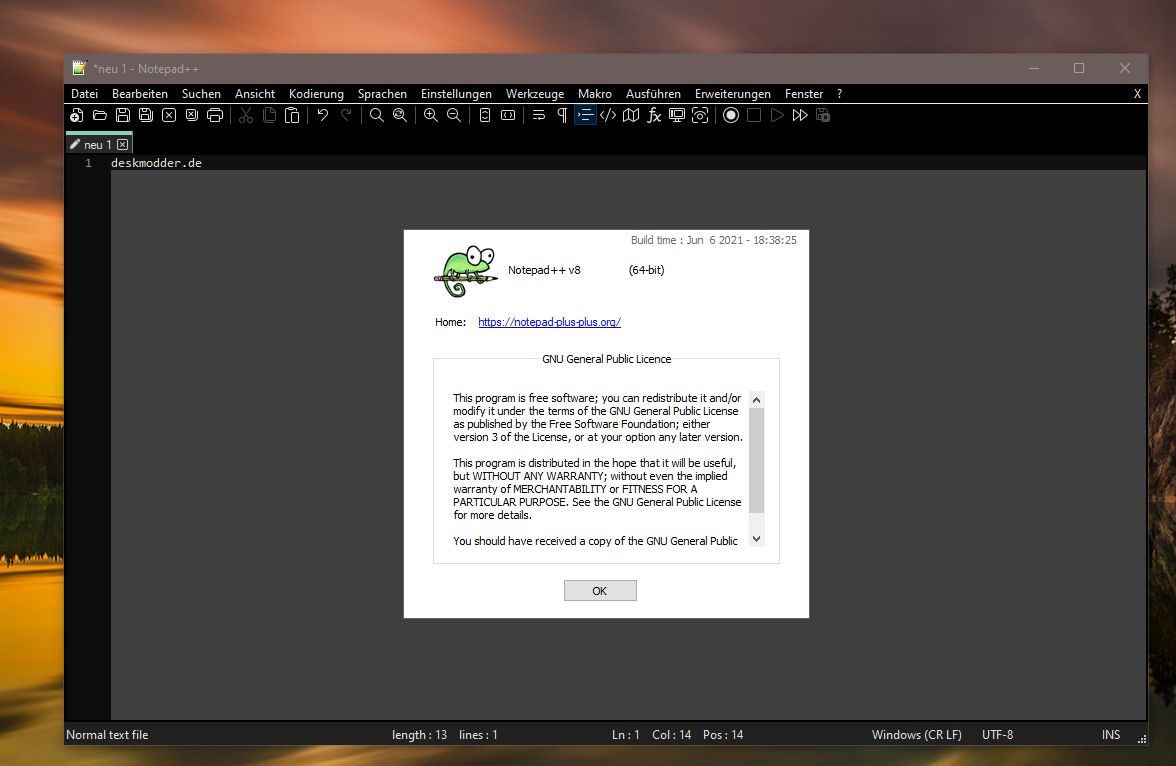This screenshot has width=1176, height=766.
Task: Open the Kodierung menu
Action: pos(316,94)
